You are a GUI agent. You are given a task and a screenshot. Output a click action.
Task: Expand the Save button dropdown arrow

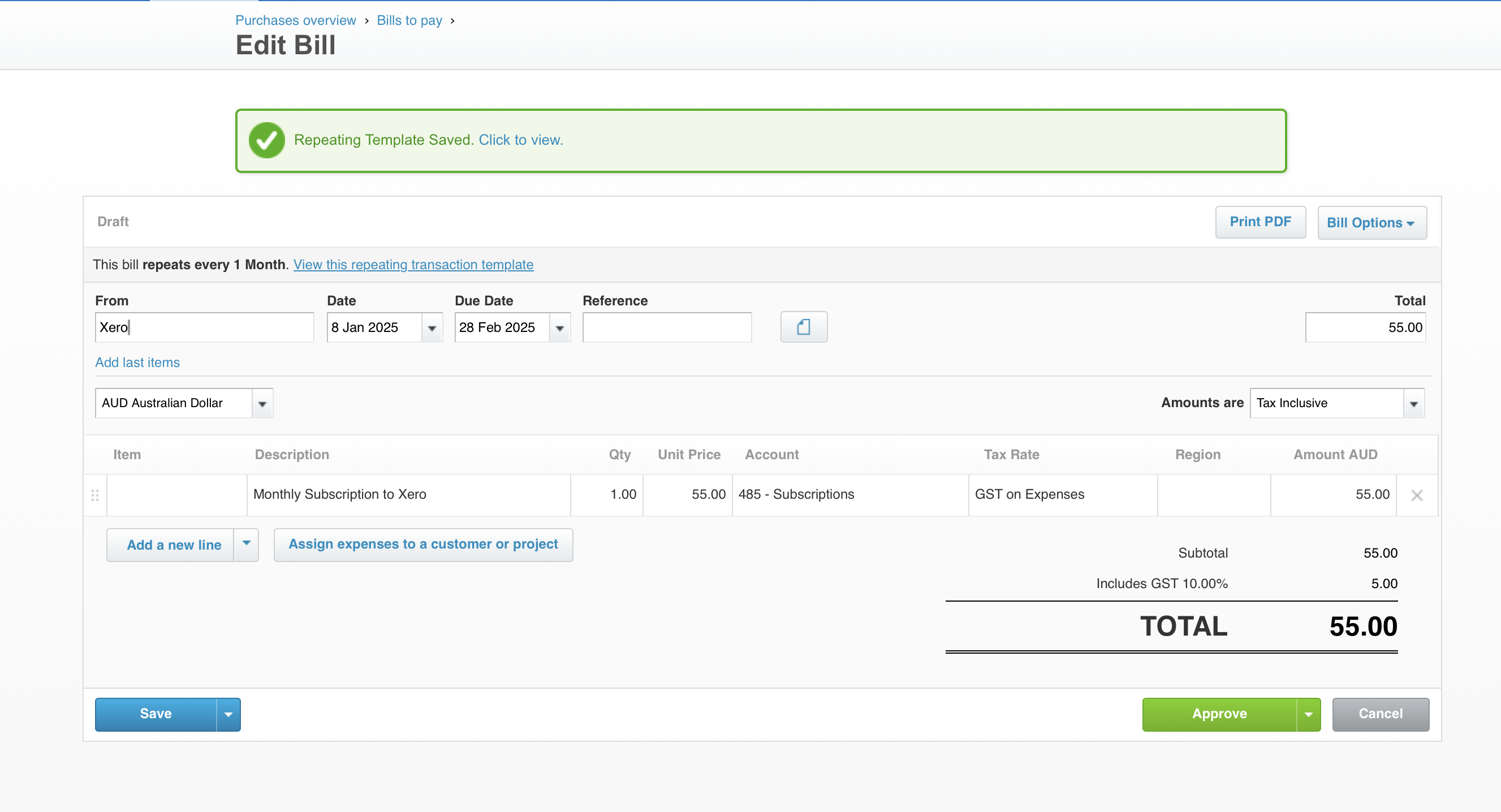click(228, 714)
